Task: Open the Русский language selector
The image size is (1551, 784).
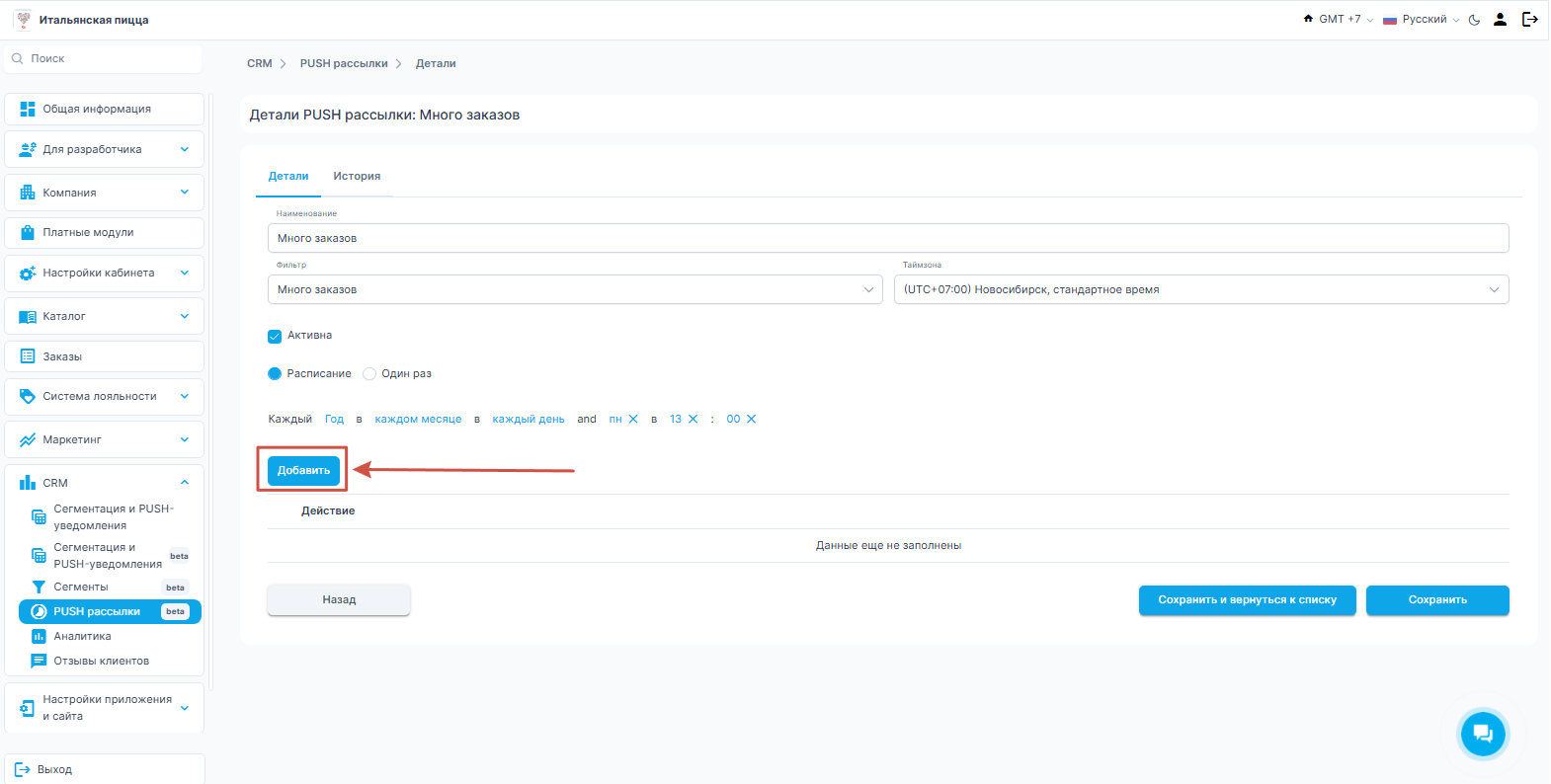Action: 1422,20
